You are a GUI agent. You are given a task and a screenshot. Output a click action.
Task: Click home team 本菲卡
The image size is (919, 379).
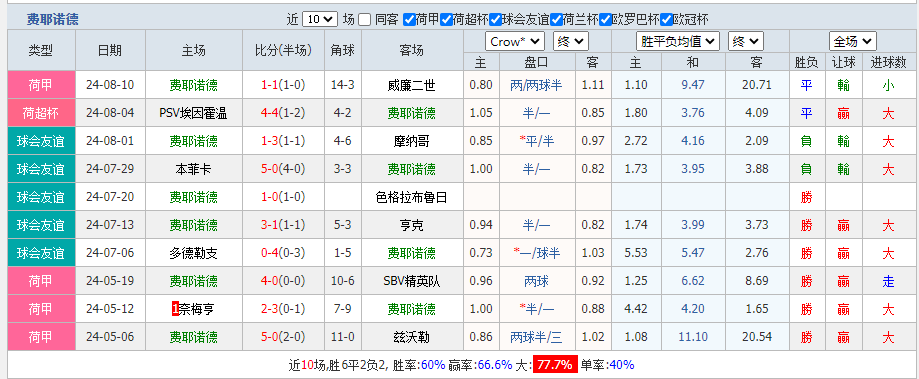pyautogui.click(x=193, y=169)
